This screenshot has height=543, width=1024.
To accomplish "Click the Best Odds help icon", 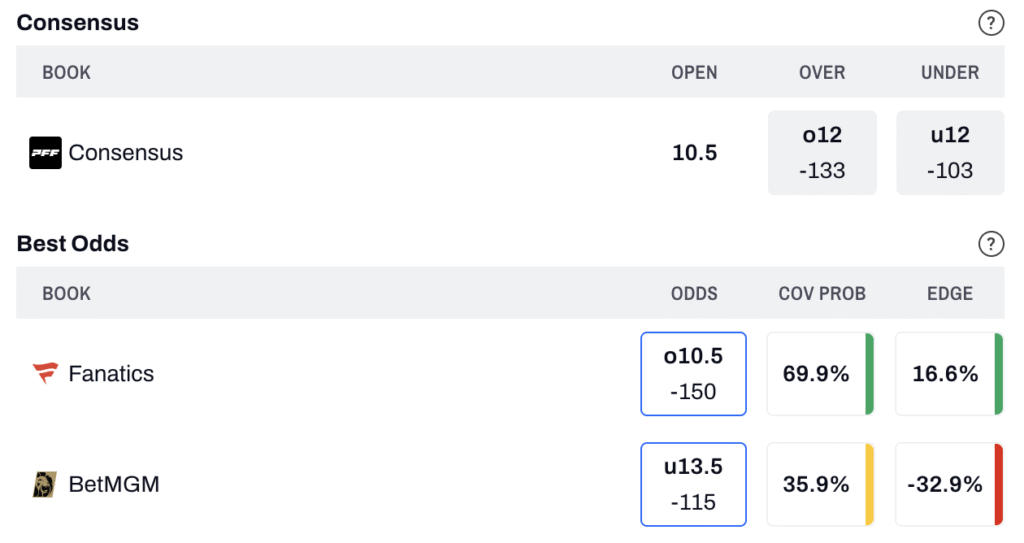I will pyautogui.click(x=990, y=243).
